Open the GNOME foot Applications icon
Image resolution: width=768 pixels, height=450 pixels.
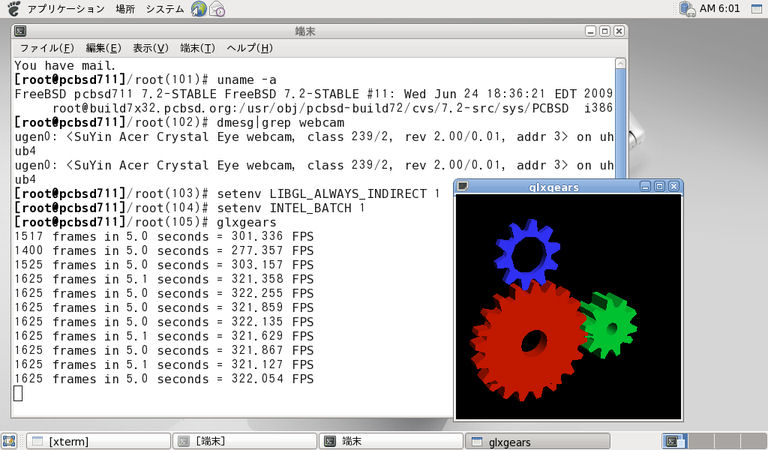tap(13, 8)
